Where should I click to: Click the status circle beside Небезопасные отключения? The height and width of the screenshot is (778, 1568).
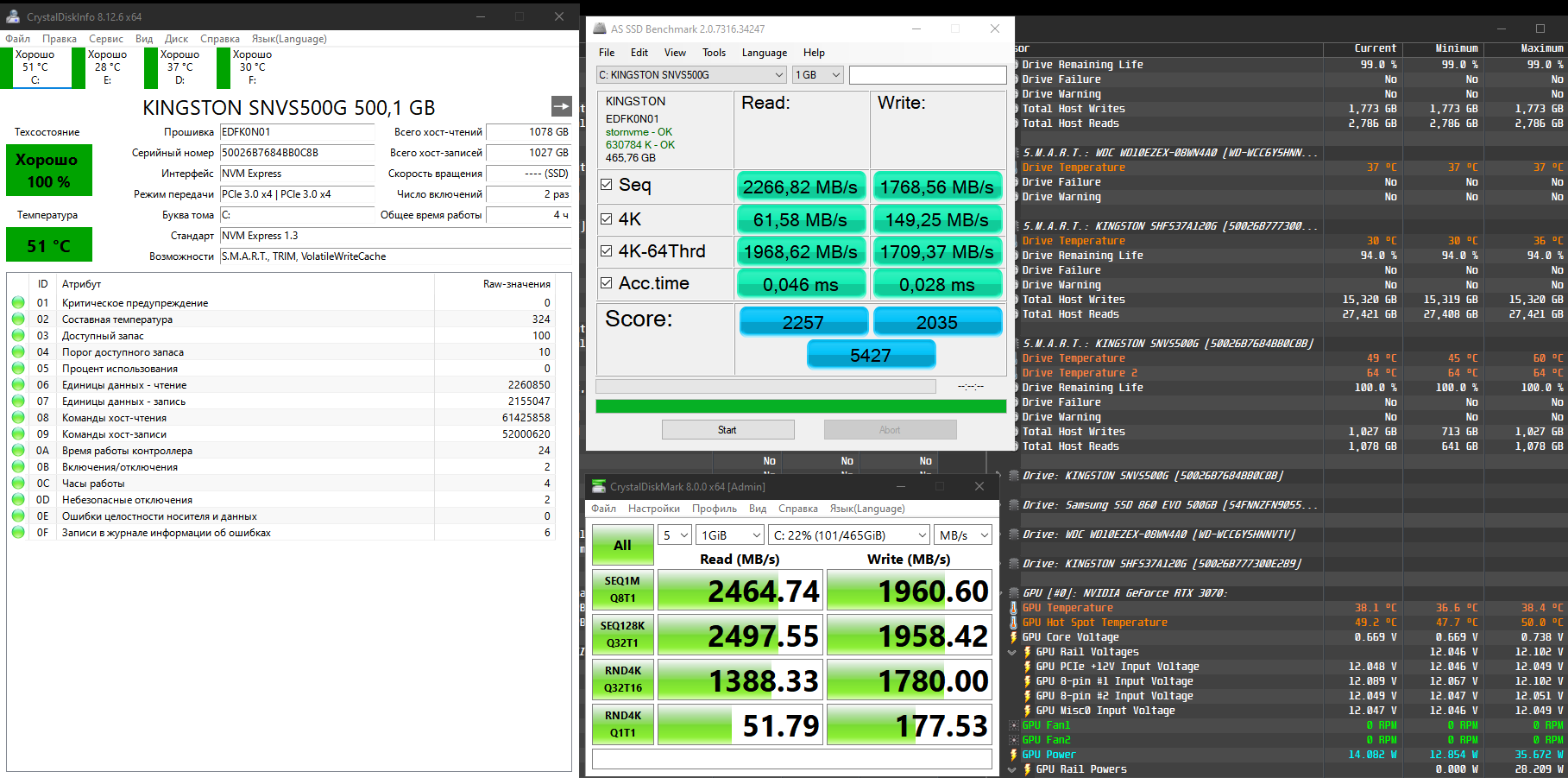coord(18,500)
